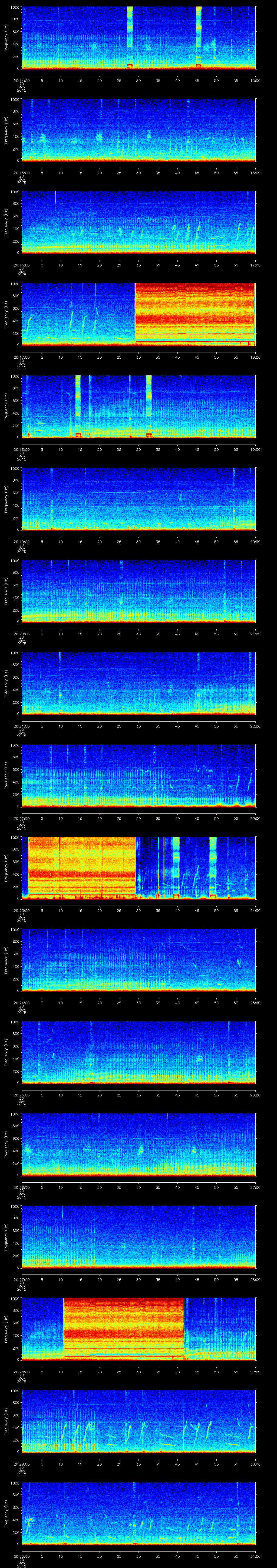The image size is (277, 1568).
Task: Open the spectrogram panel starting at 20:29:00
Action: coord(138,1421)
